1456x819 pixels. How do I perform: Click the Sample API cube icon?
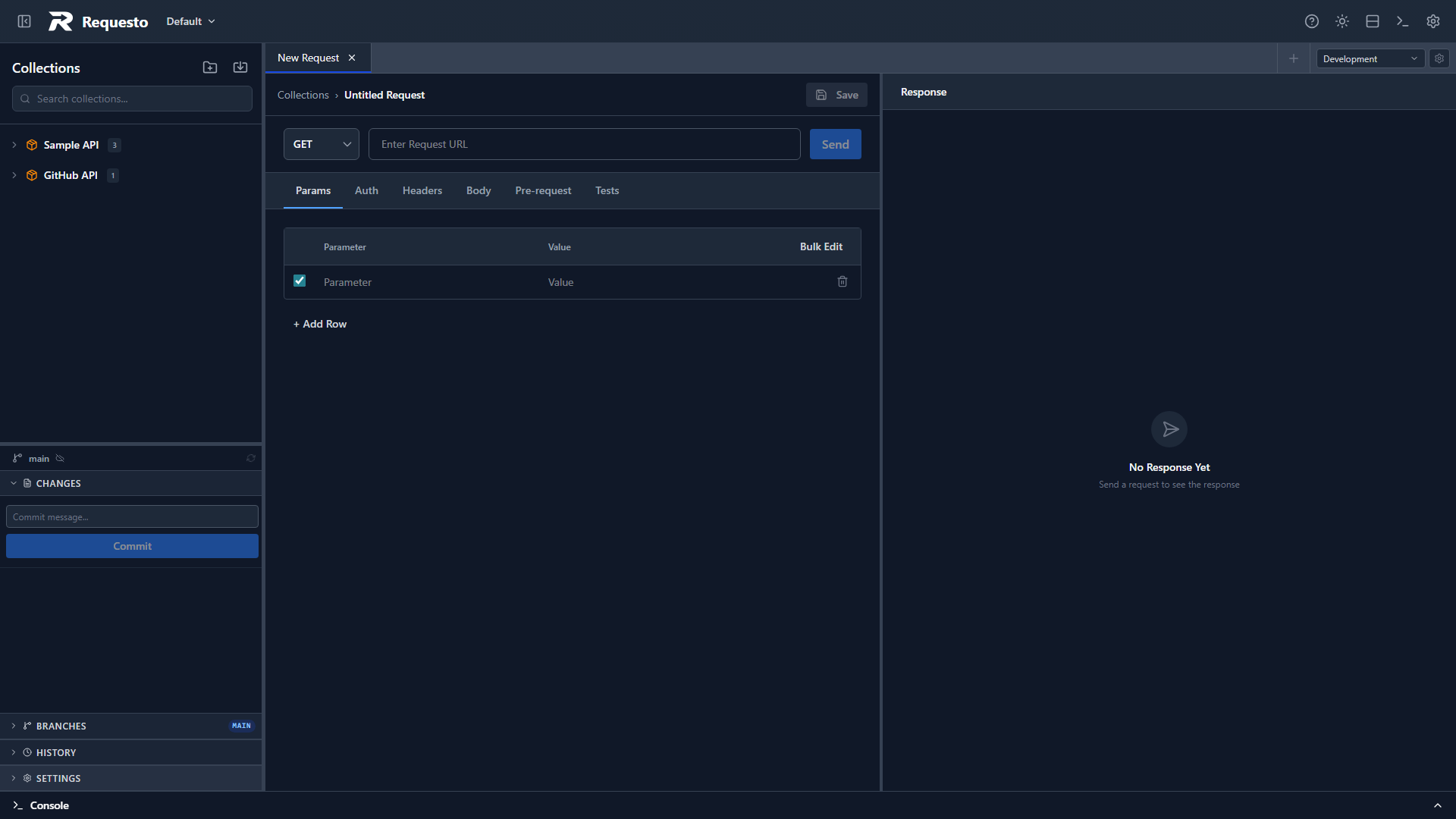pos(32,145)
